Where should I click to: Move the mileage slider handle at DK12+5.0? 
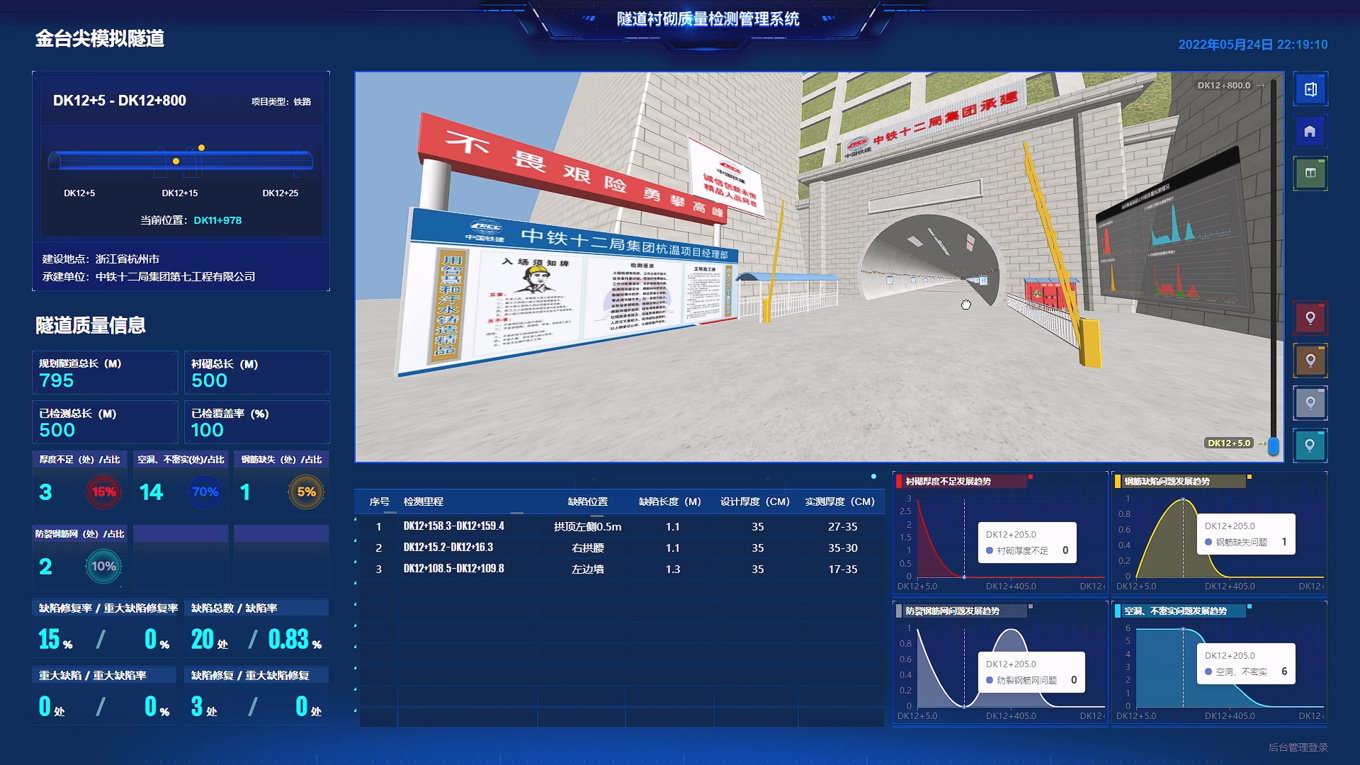(1273, 445)
